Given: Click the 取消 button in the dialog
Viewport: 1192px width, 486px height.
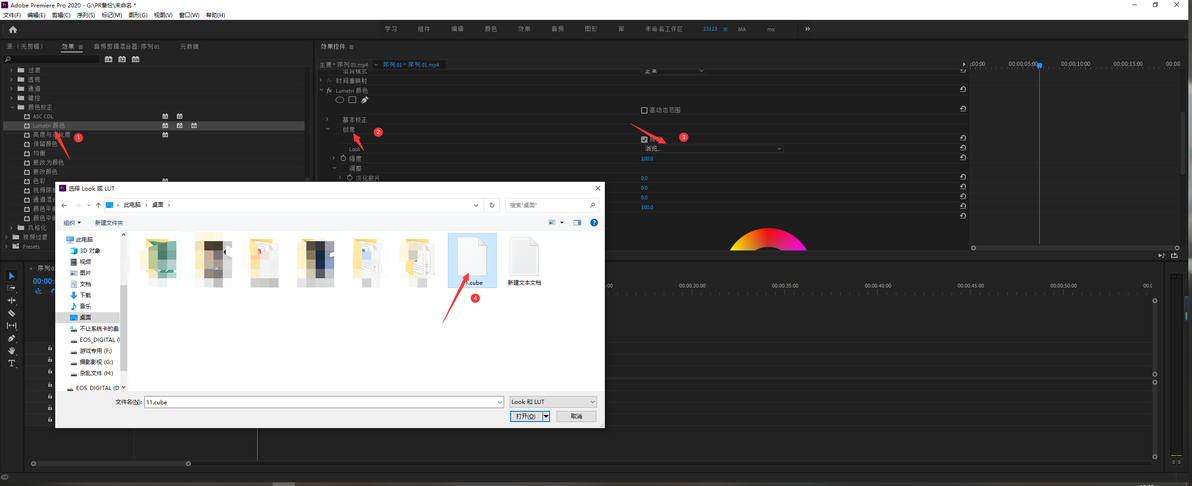Looking at the screenshot, I should click(576, 417).
